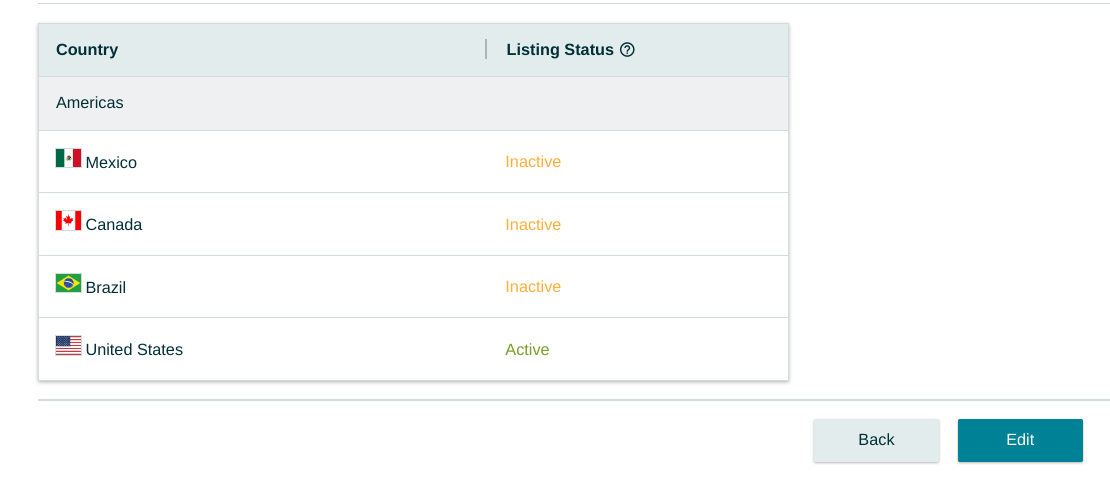Click the Americas region group row
1110x484 pixels.
coord(413,103)
